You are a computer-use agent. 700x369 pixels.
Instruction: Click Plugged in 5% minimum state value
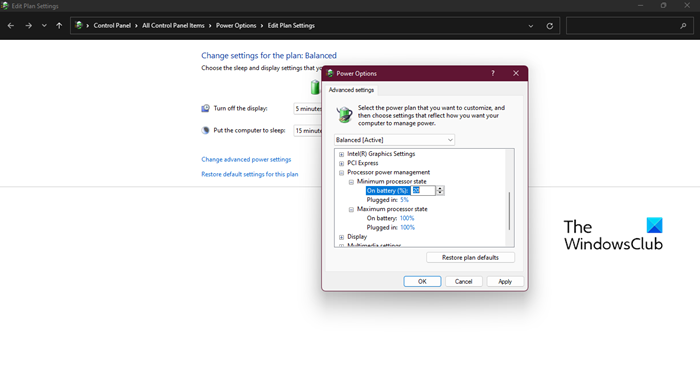coord(404,200)
